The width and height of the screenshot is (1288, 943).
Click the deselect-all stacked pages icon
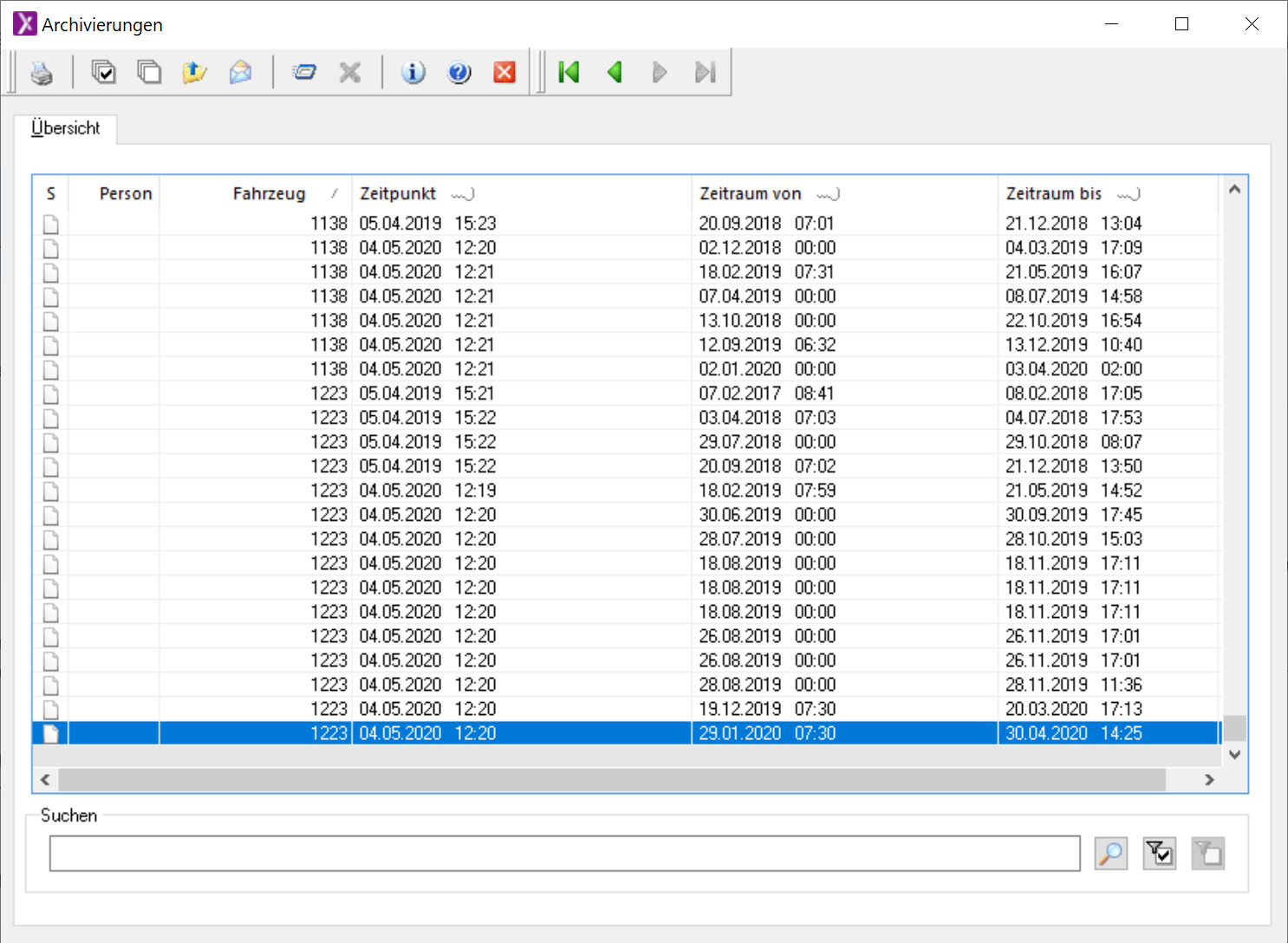(149, 73)
